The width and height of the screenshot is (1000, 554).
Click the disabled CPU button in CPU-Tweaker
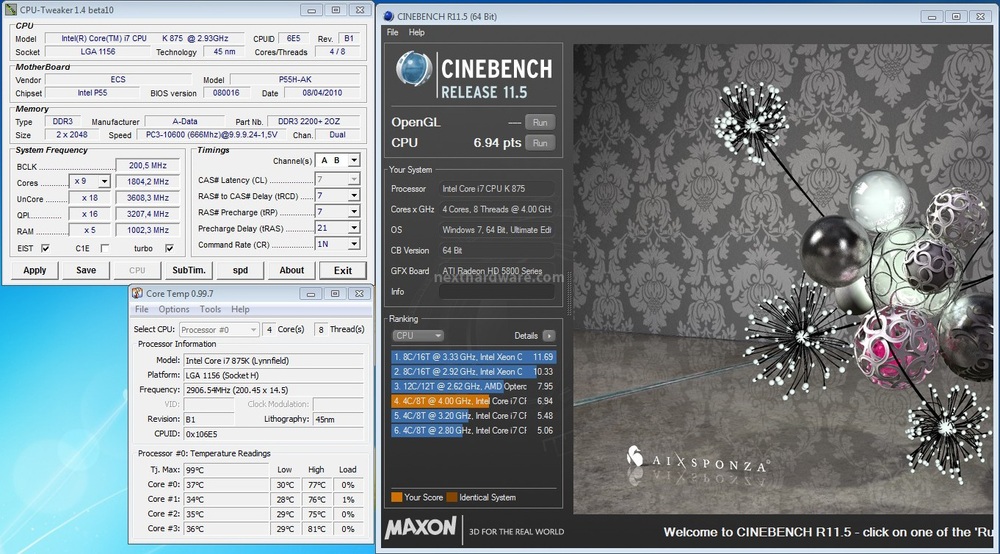coord(137,270)
